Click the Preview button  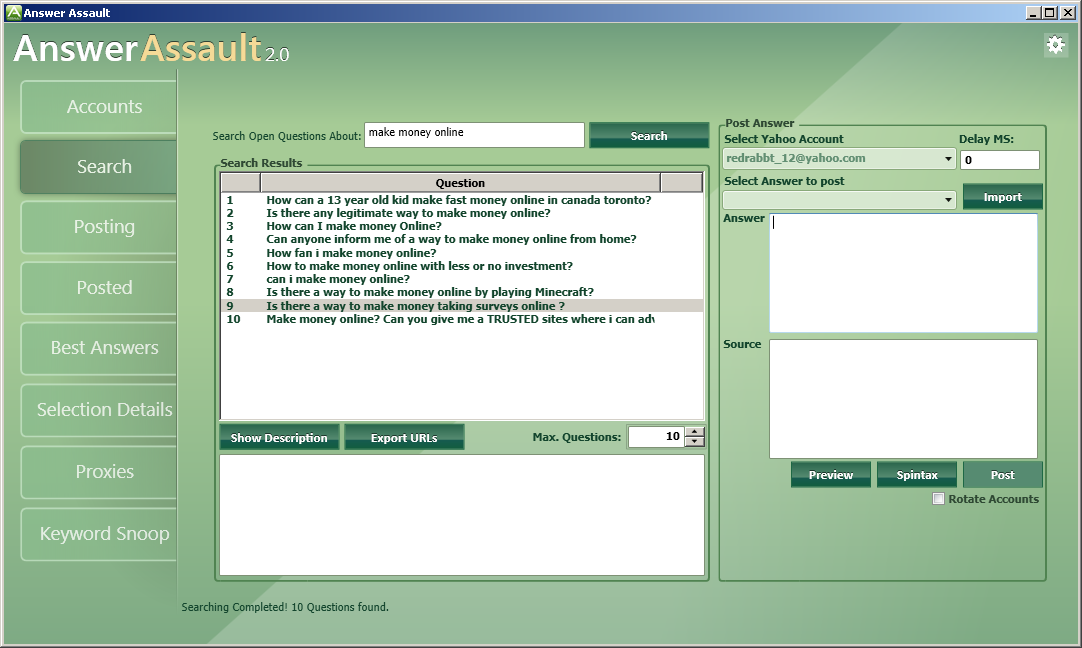coord(831,475)
